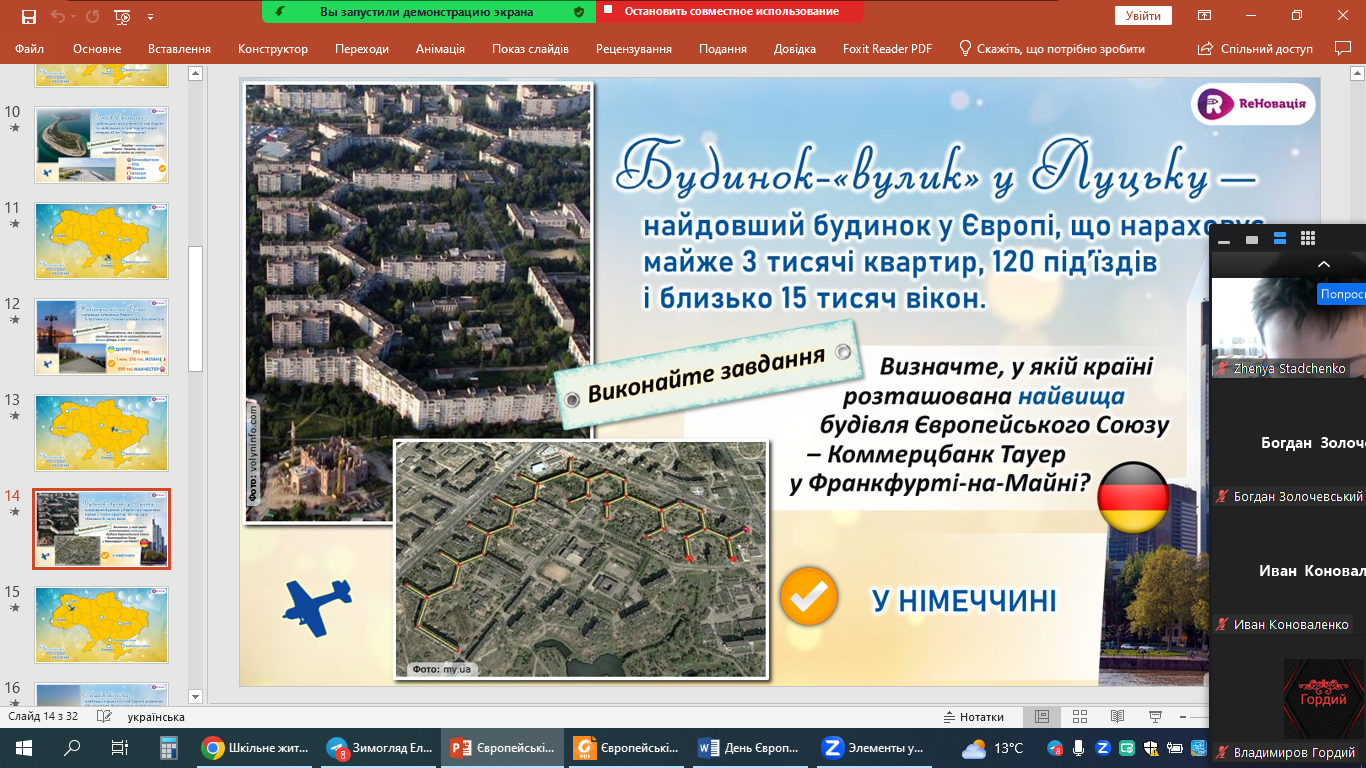Open the Довідка tab

point(795,48)
